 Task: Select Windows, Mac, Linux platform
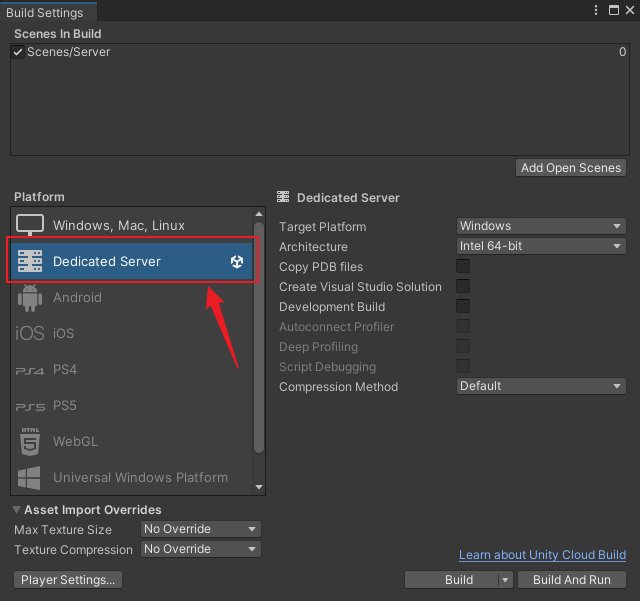pos(132,225)
